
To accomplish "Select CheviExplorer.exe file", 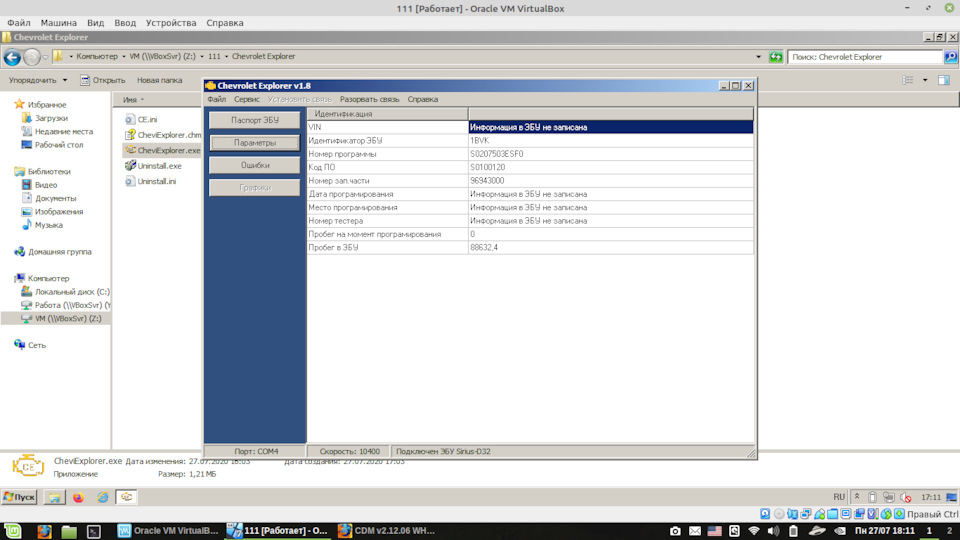I will point(162,150).
